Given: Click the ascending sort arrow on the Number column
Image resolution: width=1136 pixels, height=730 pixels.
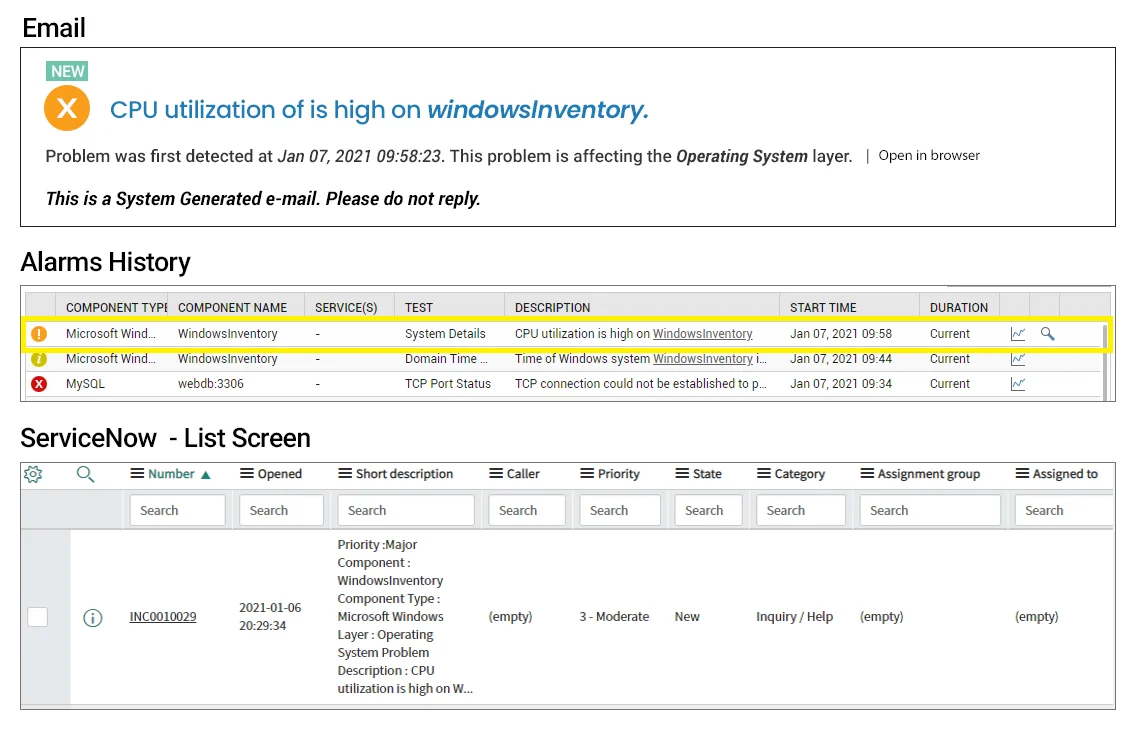Looking at the screenshot, I should tap(206, 475).
